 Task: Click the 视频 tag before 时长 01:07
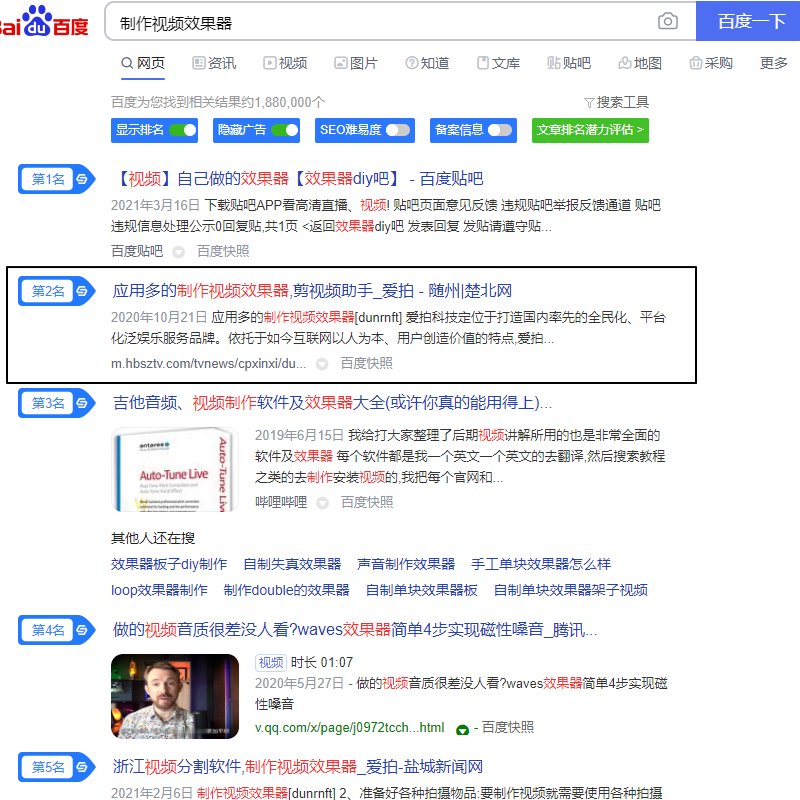271,663
